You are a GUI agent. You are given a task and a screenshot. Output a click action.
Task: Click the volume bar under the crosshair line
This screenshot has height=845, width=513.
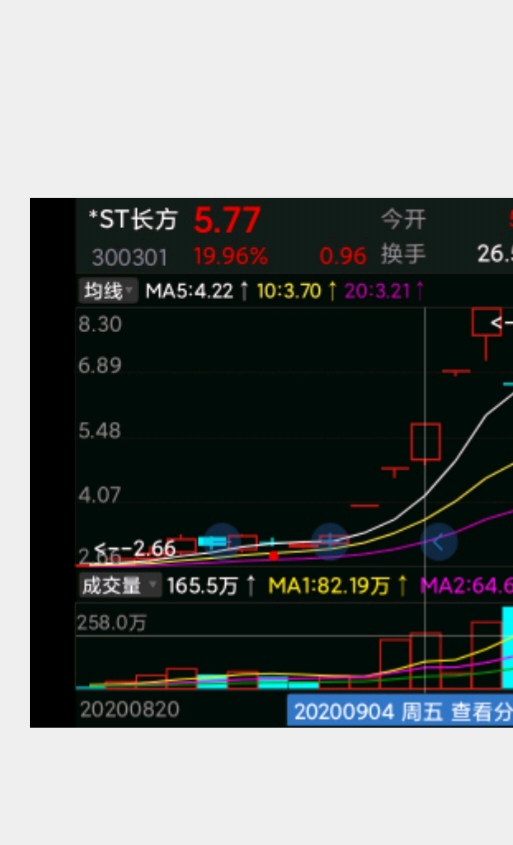click(x=426, y=661)
